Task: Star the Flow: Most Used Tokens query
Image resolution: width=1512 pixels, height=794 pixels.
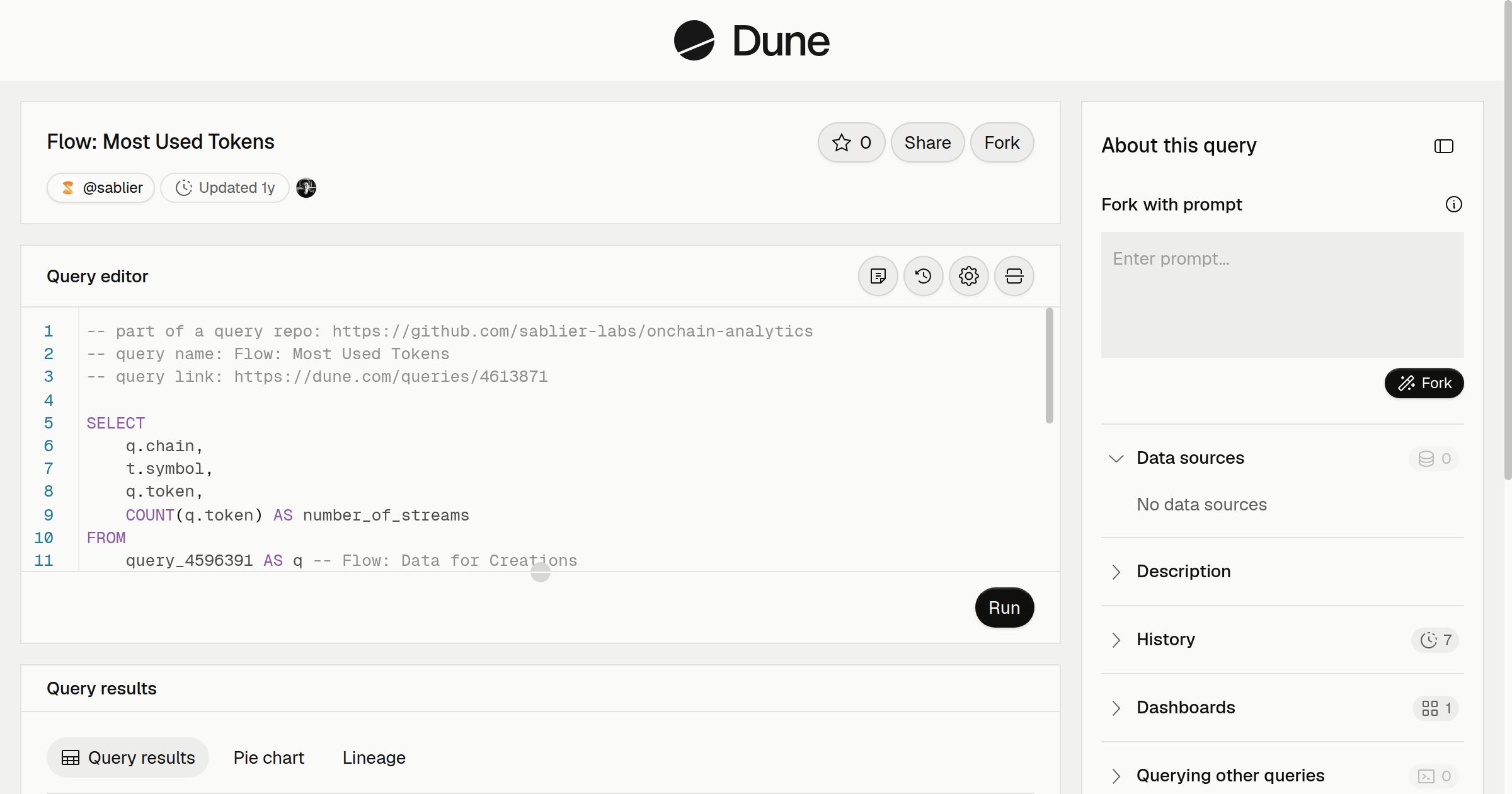Action: pyautogui.click(x=852, y=142)
